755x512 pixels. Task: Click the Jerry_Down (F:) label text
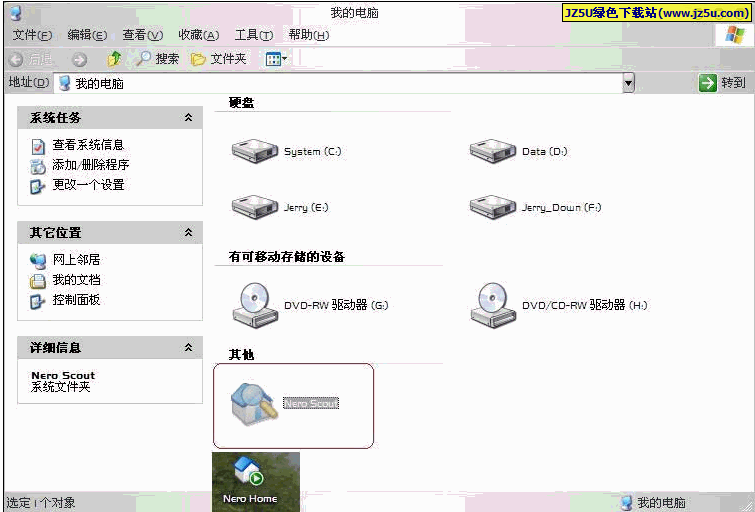coord(562,208)
